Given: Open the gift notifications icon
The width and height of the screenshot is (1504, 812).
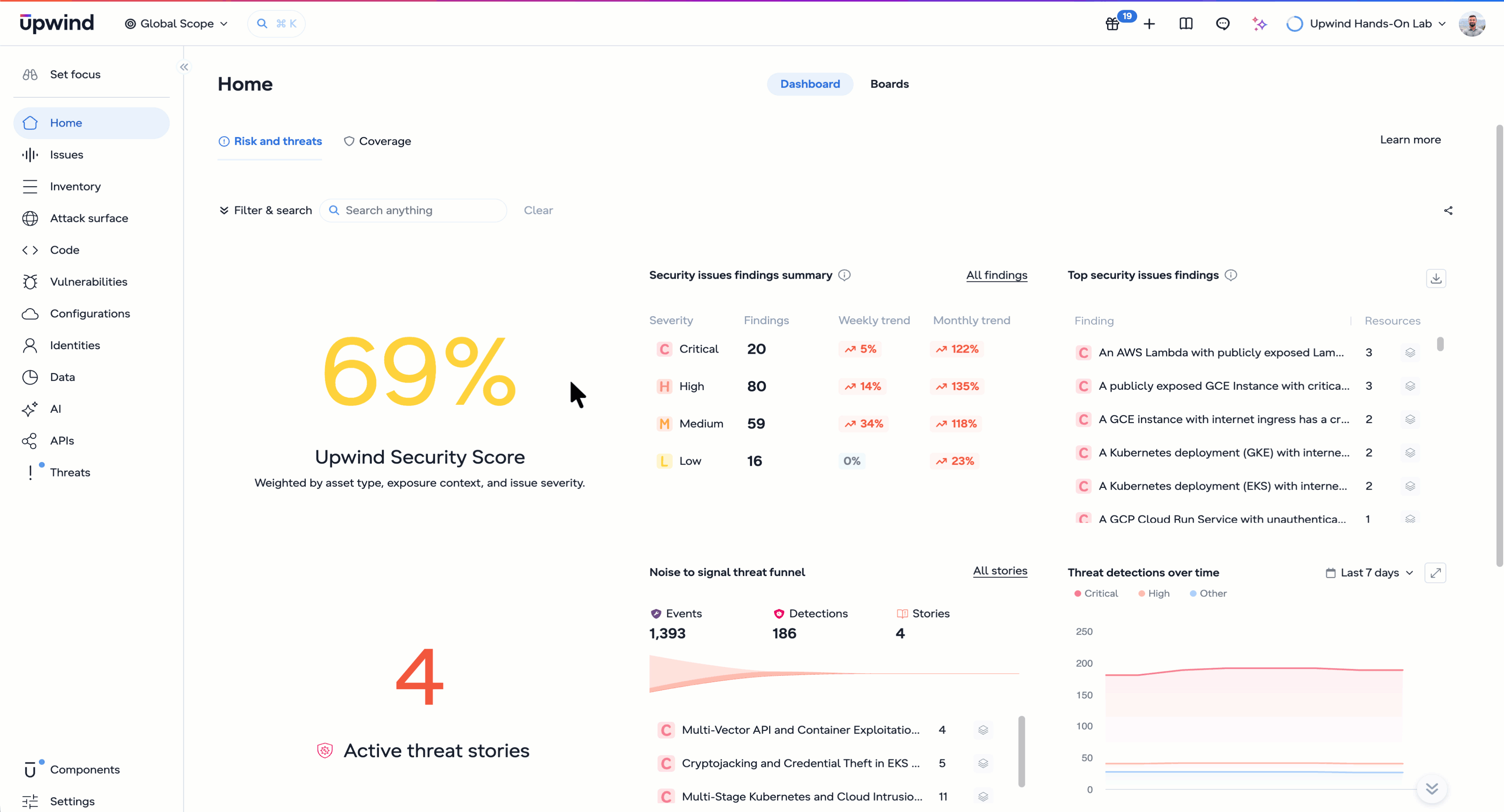Looking at the screenshot, I should click(x=1112, y=24).
